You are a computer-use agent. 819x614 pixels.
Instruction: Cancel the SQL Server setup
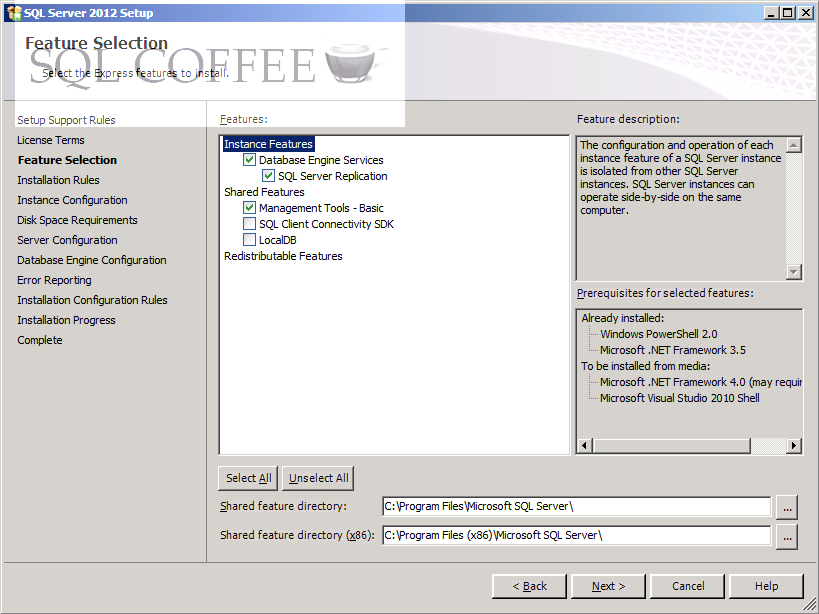687,586
